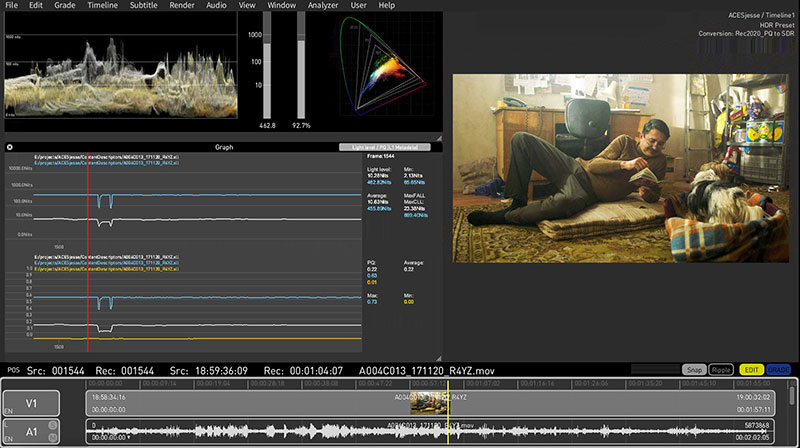Click the CIE chromaticity gamut diagram

[384, 65]
